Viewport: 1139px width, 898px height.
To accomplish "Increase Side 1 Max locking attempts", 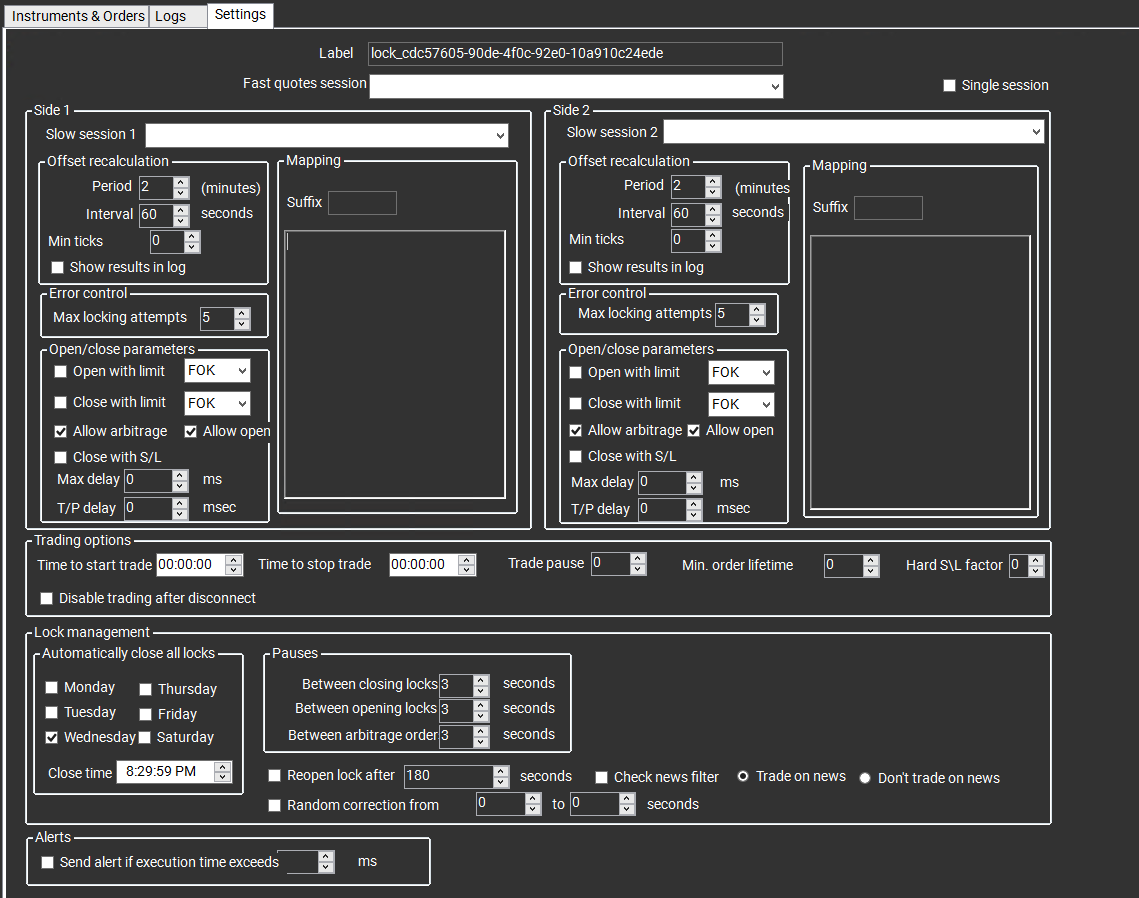I will coord(242,313).
